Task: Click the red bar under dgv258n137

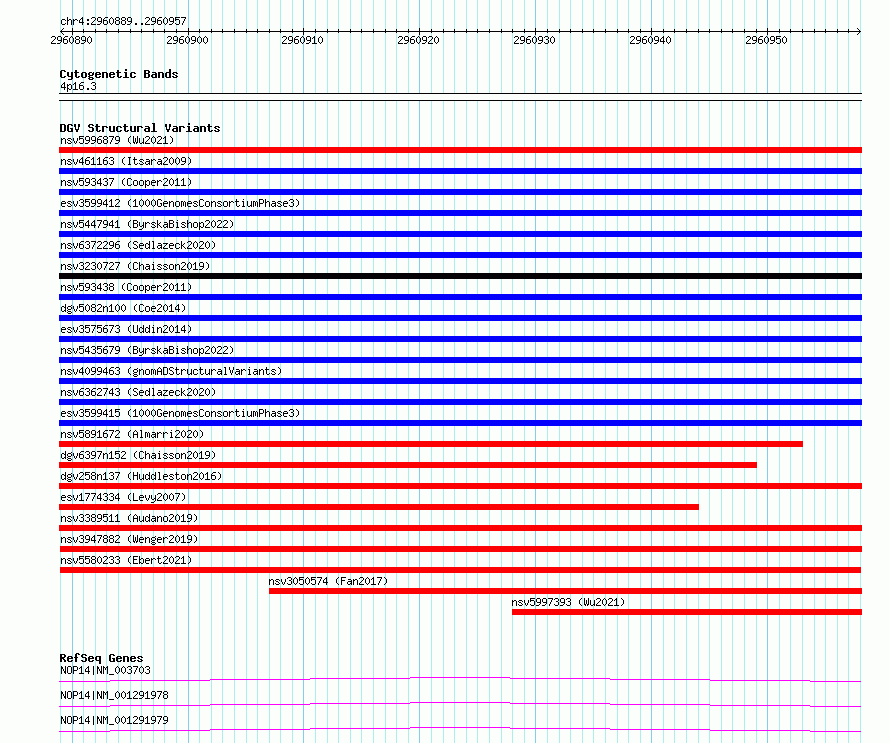Action: click(460, 486)
